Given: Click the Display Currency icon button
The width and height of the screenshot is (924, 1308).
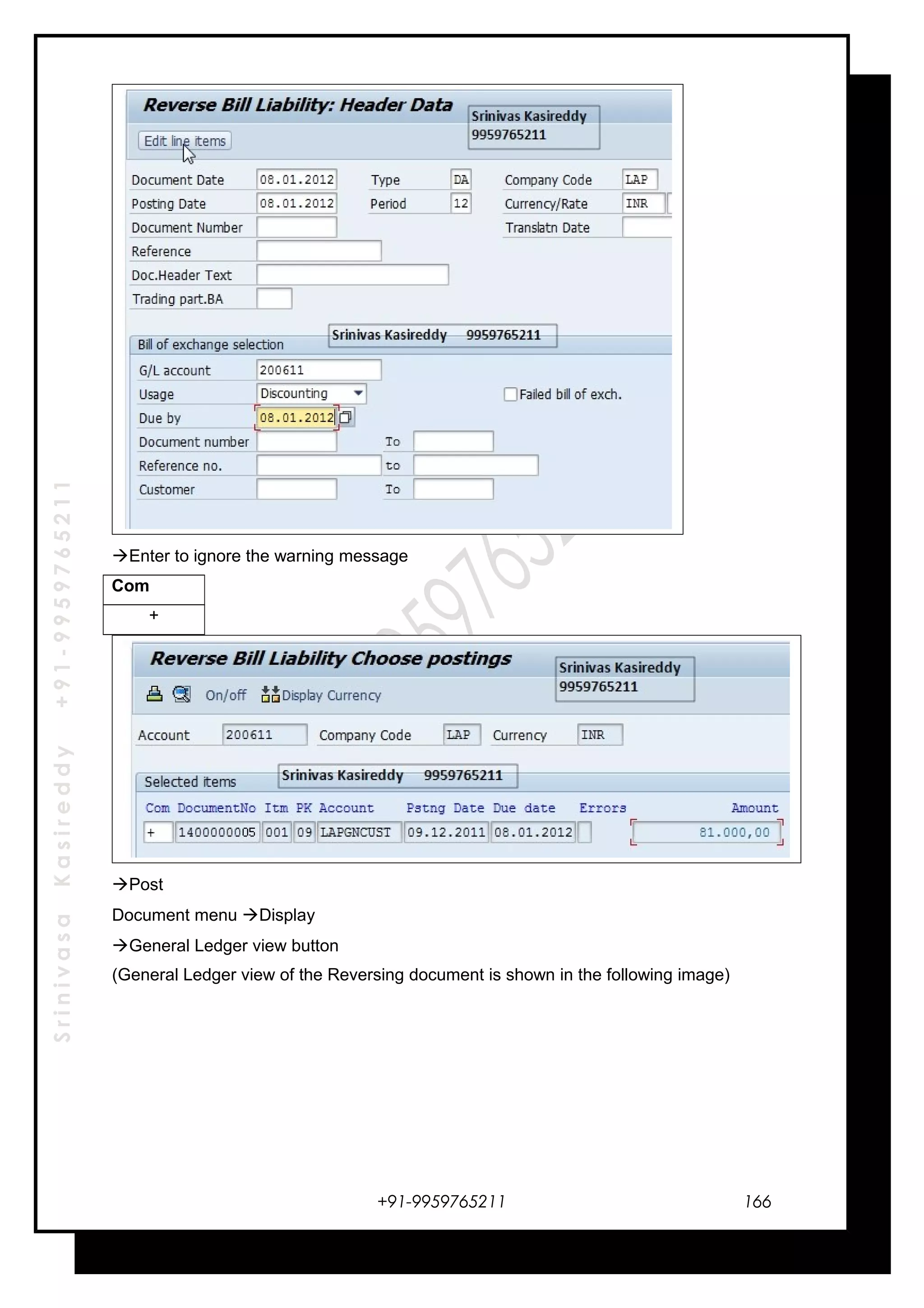Looking at the screenshot, I should (270, 695).
